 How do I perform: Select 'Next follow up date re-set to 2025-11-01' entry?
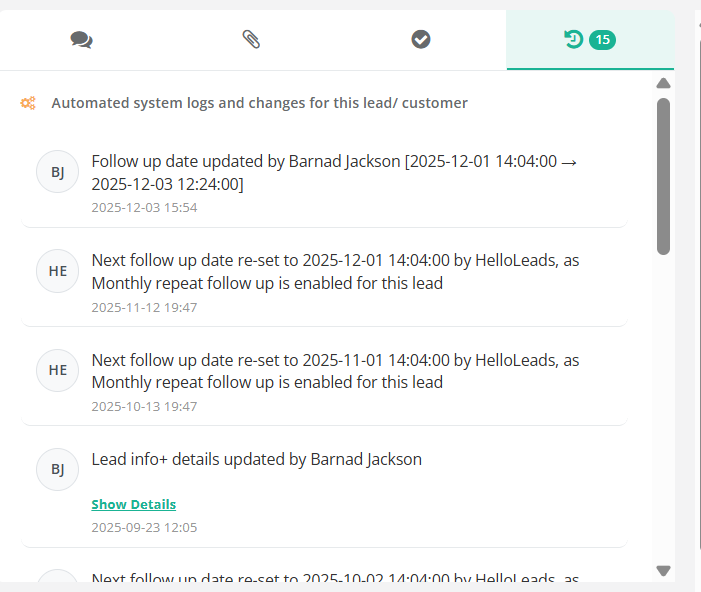(x=325, y=382)
